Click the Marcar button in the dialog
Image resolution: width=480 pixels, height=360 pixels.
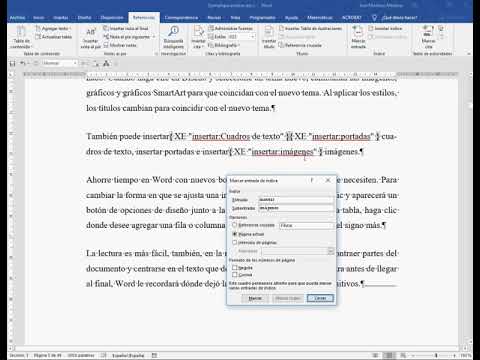tap(255, 298)
